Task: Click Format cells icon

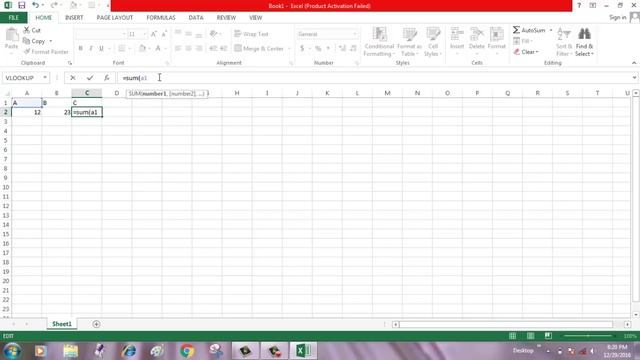Action: (x=497, y=34)
